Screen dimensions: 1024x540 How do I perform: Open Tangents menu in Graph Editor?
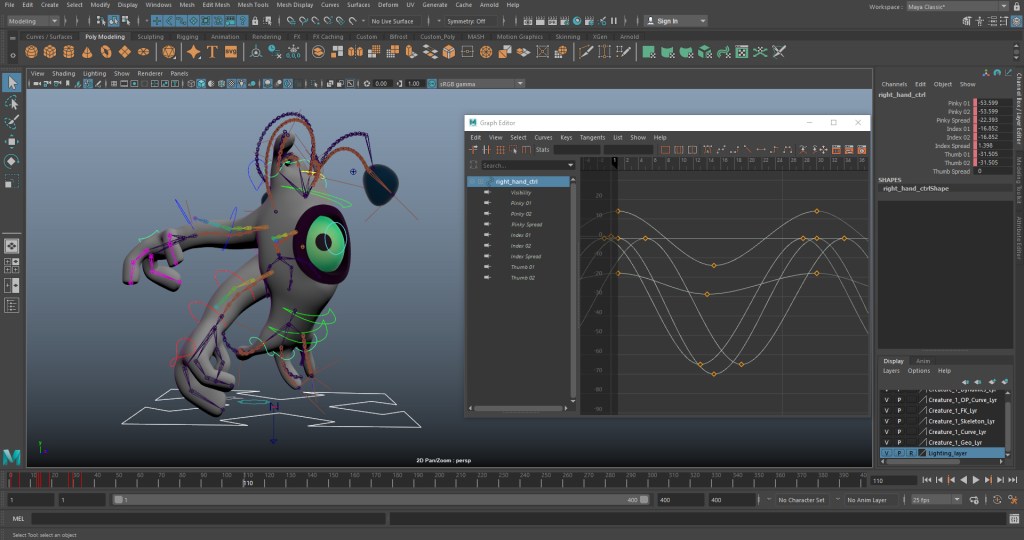pos(592,137)
